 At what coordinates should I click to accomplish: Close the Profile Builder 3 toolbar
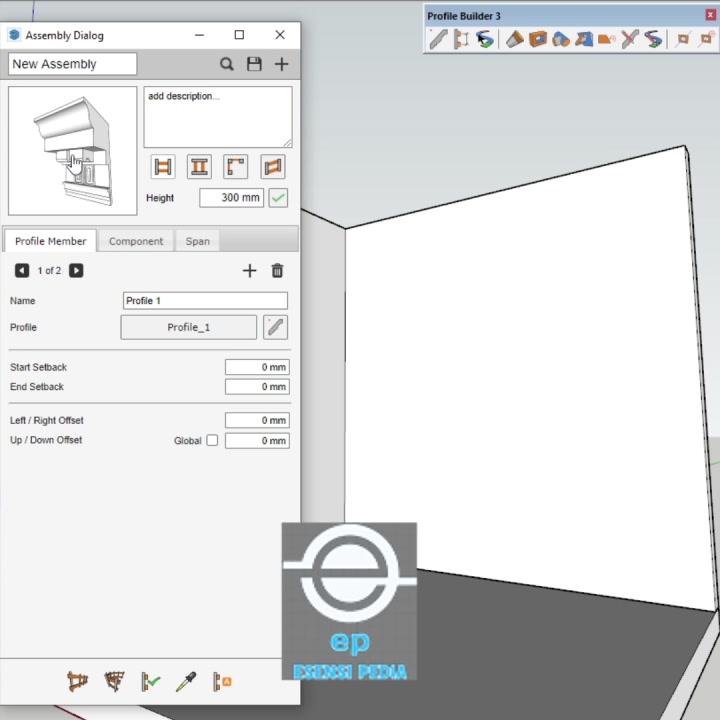coord(710,15)
